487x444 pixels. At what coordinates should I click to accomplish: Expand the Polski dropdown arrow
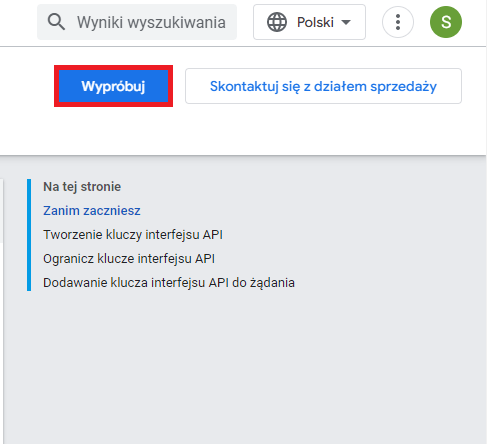tap(346, 22)
